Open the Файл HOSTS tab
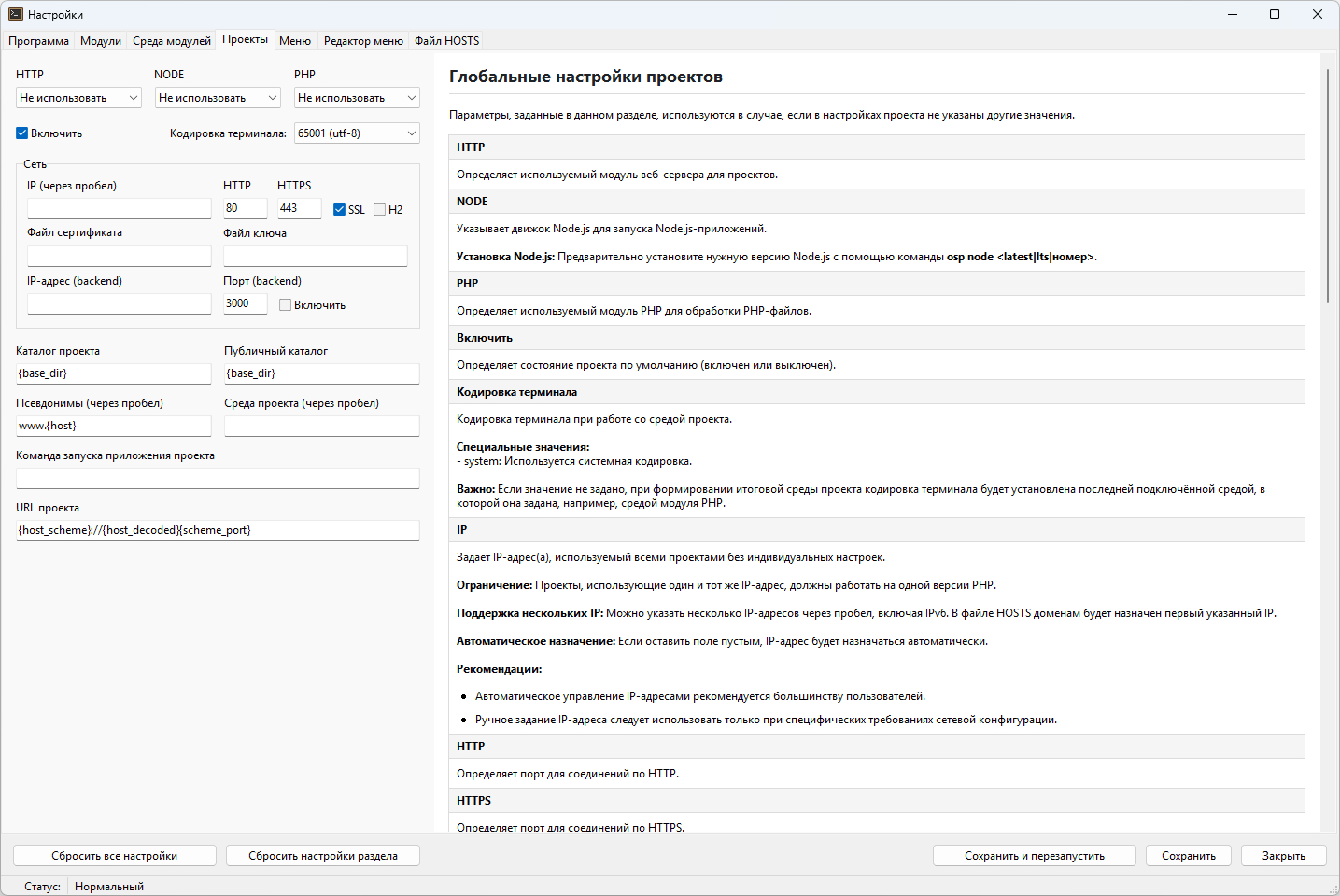Image resolution: width=1340 pixels, height=896 pixels. (x=446, y=41)
